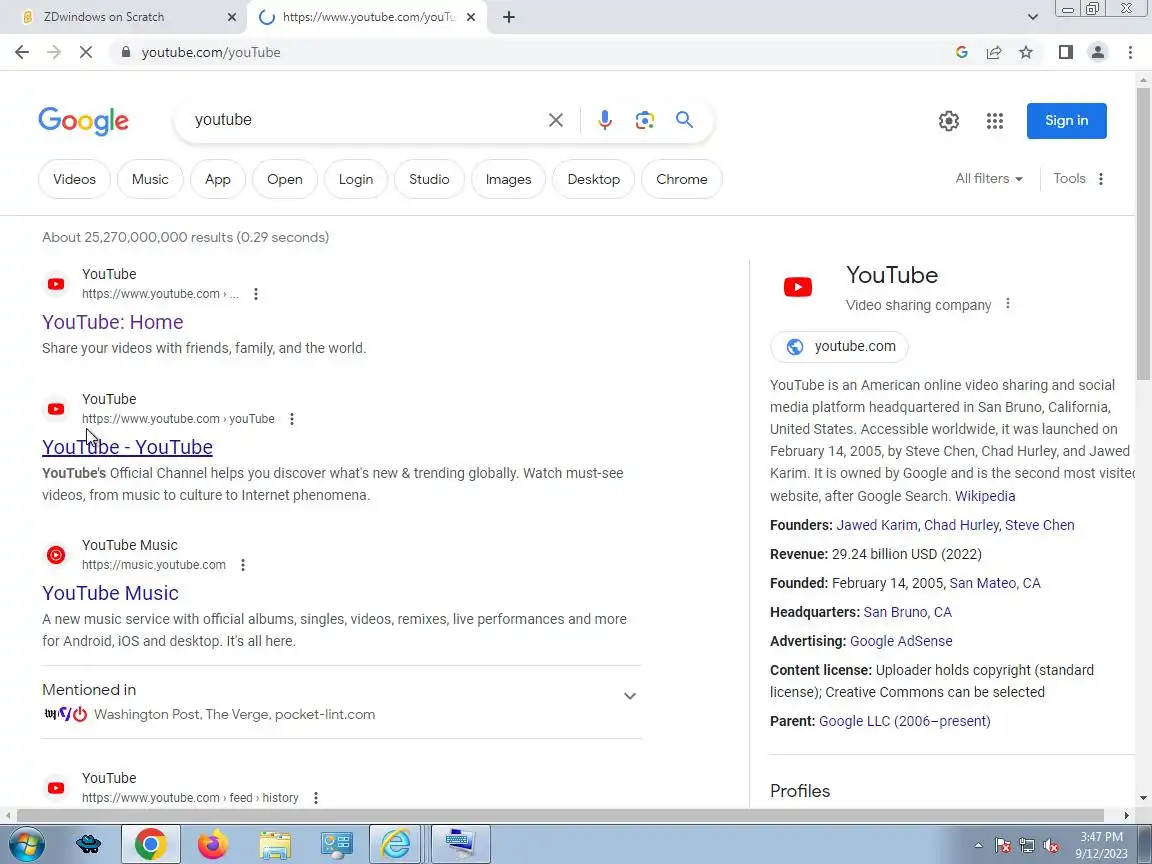The image size is (1152, 864).
Task: Open the San Bruno, CA link
Action: point(907,612)
